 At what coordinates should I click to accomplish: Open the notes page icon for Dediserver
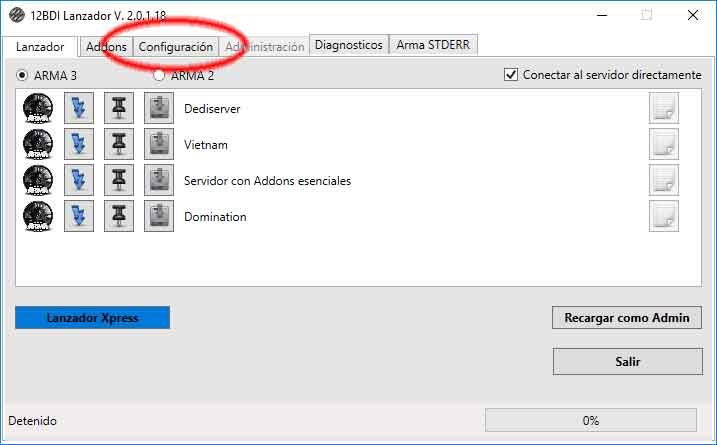click(664, 108)
